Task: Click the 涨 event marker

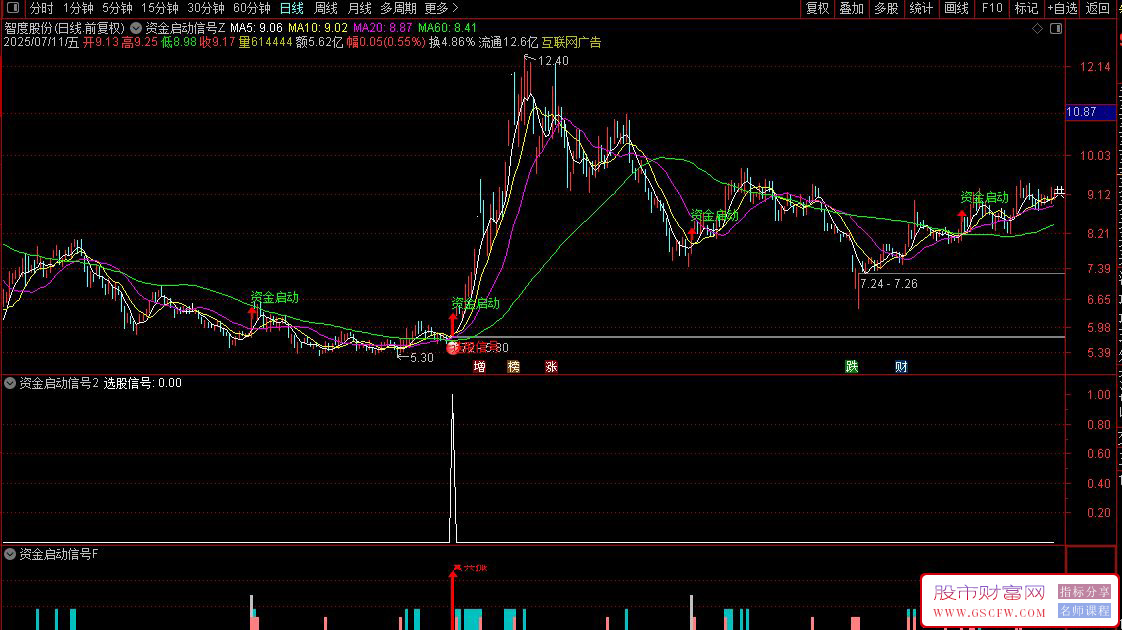Action: (551, 367)
